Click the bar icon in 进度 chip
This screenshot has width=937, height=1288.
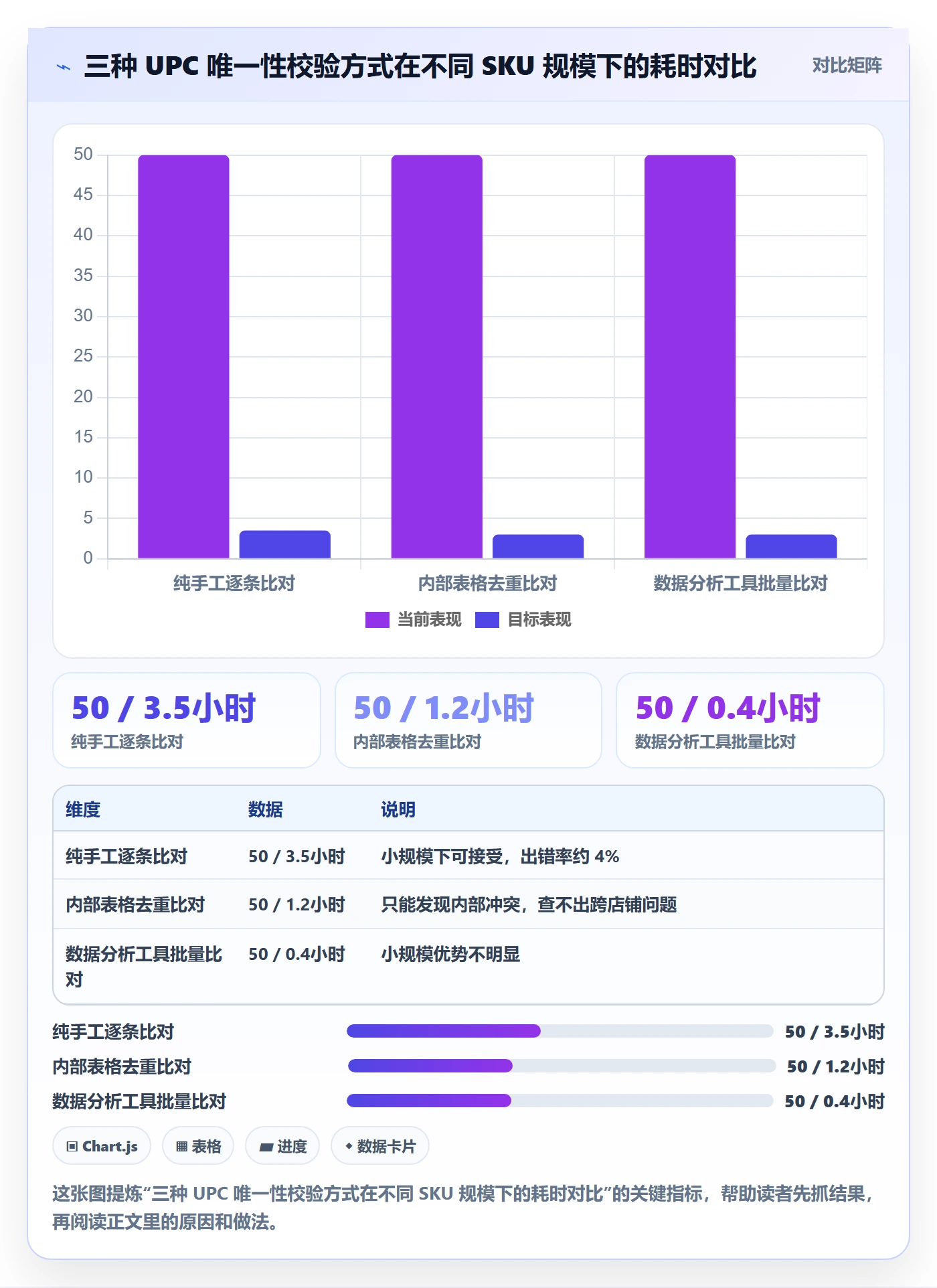point(266,1147)
